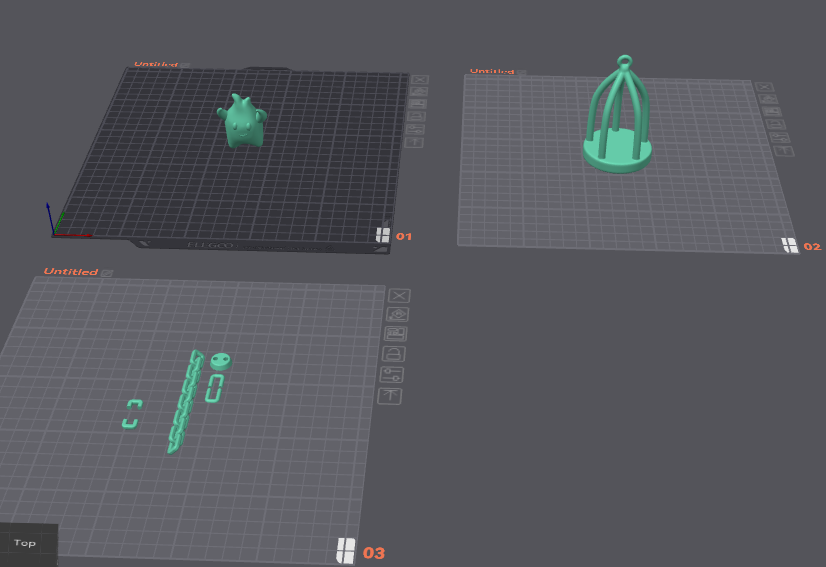The image size is (826, 567).
Task: Auto-orient objects on plate 01
Action: (419, 92)
